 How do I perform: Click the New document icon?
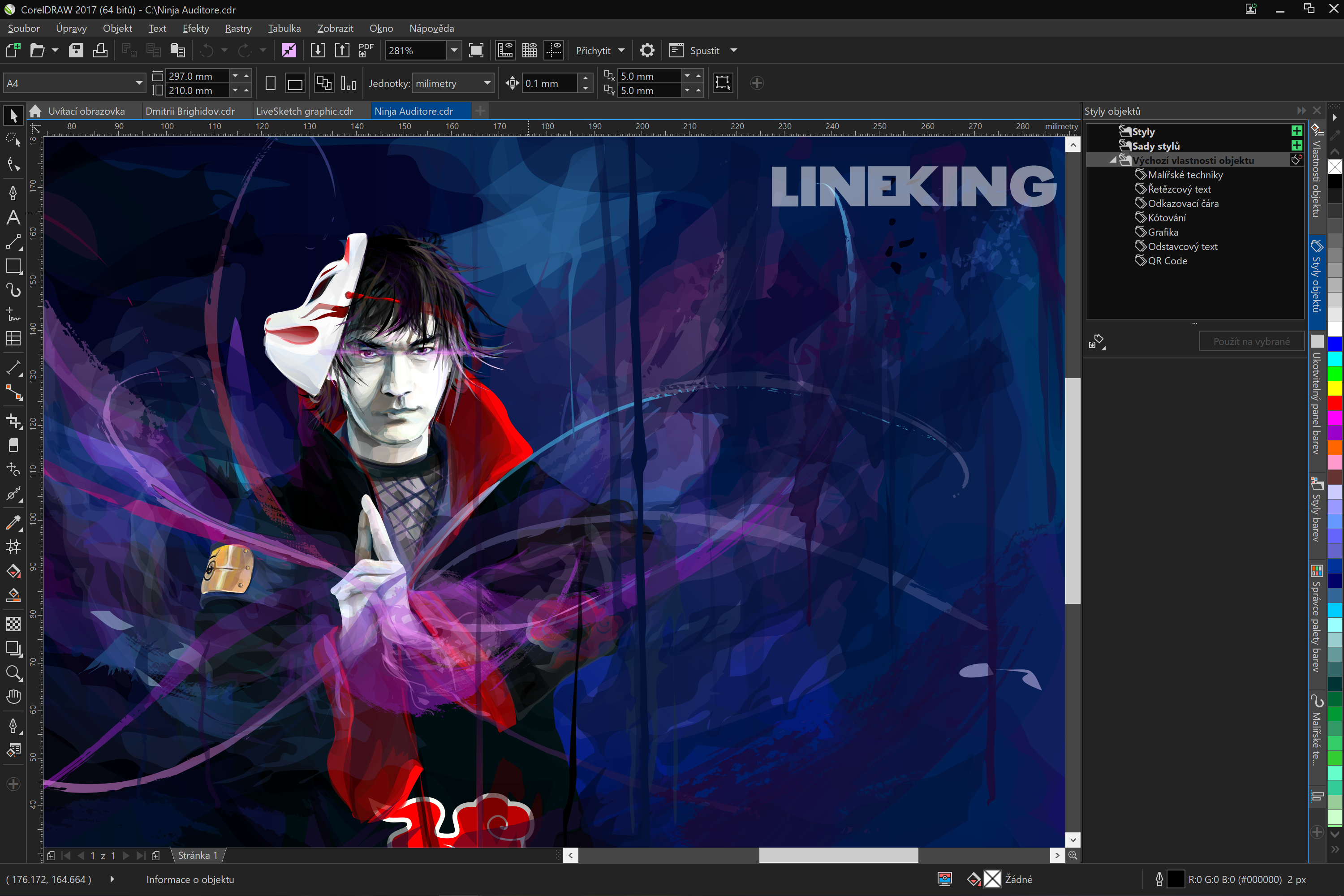click(13, 50)
